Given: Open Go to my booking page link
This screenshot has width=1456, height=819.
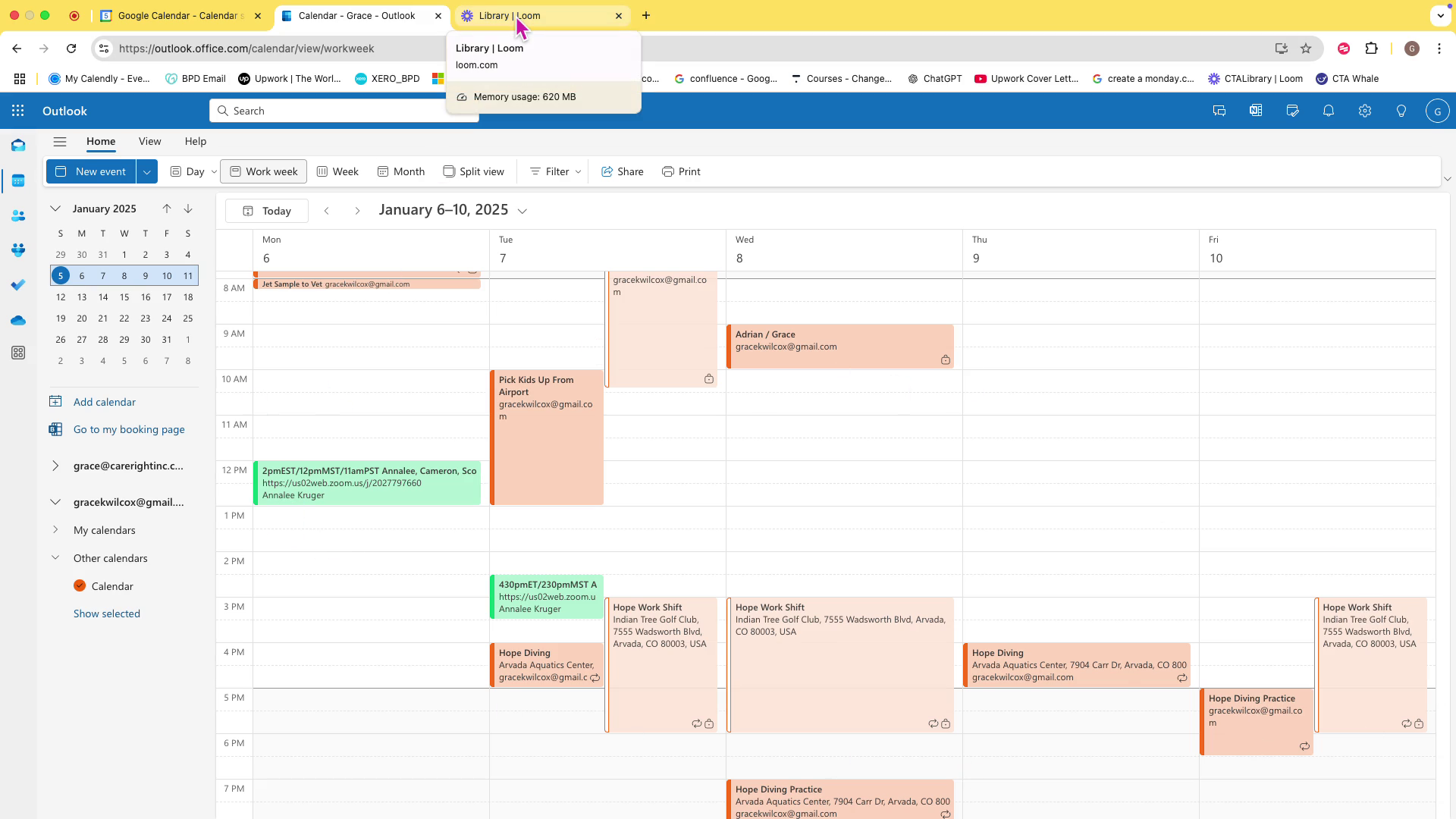Looking at the screenshot, I should point(129,429).
